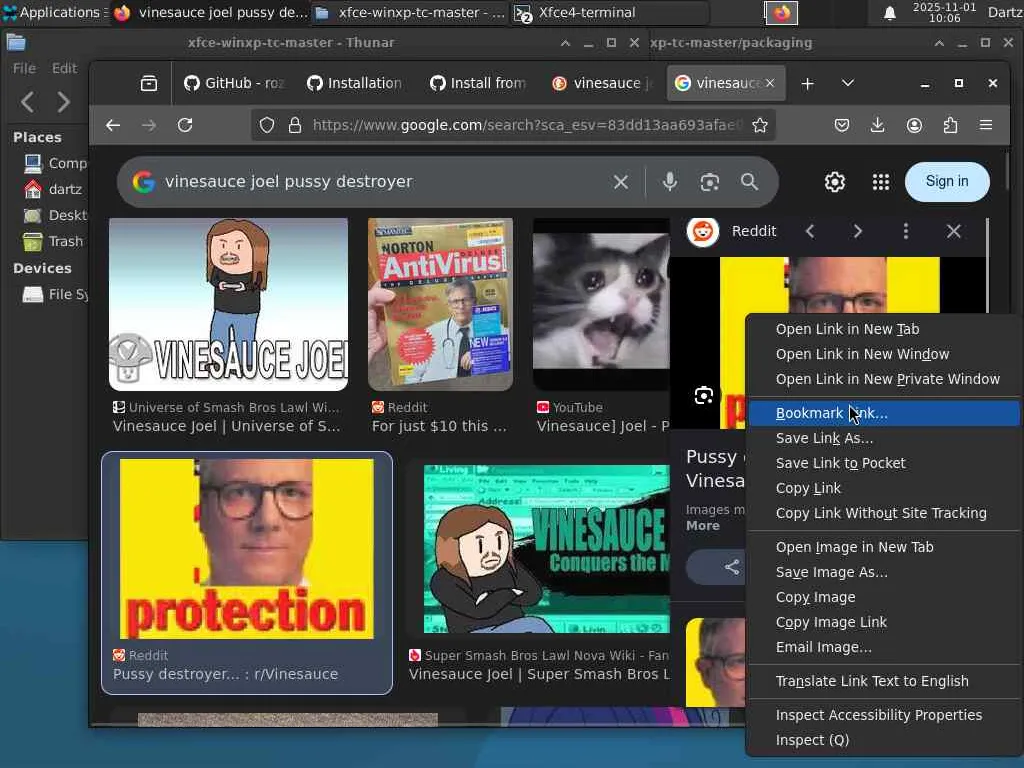This screenshot has width=1024, height=768.
Task: Open Firefox tracking protection shield
Action: coord(266,125)
